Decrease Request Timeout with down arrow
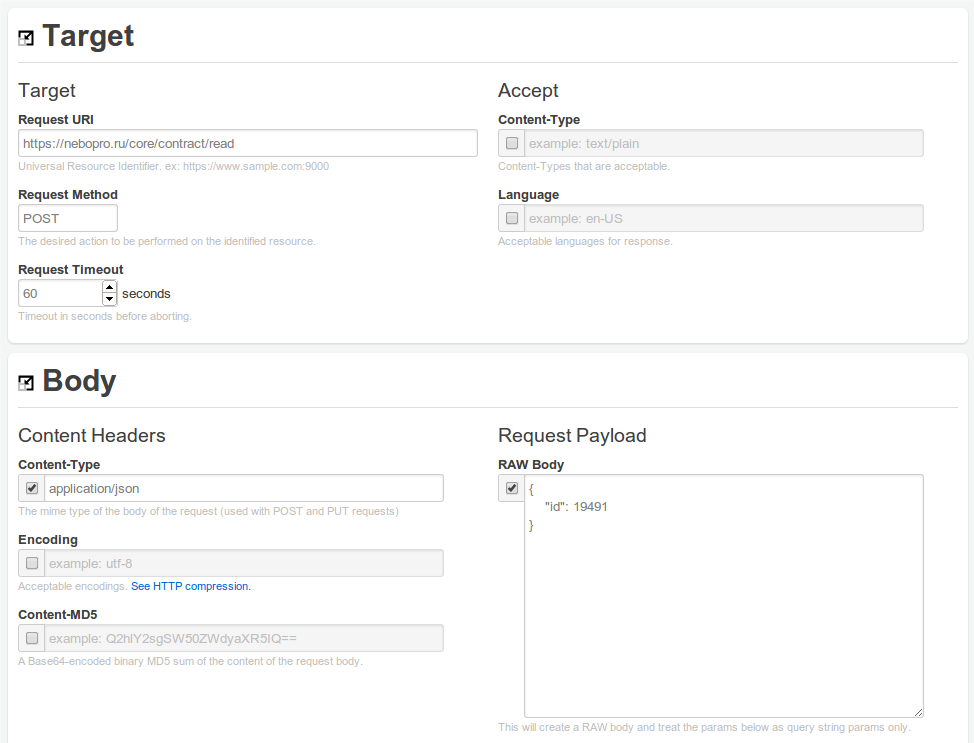 pyautogui.click(x=109, y=299)
